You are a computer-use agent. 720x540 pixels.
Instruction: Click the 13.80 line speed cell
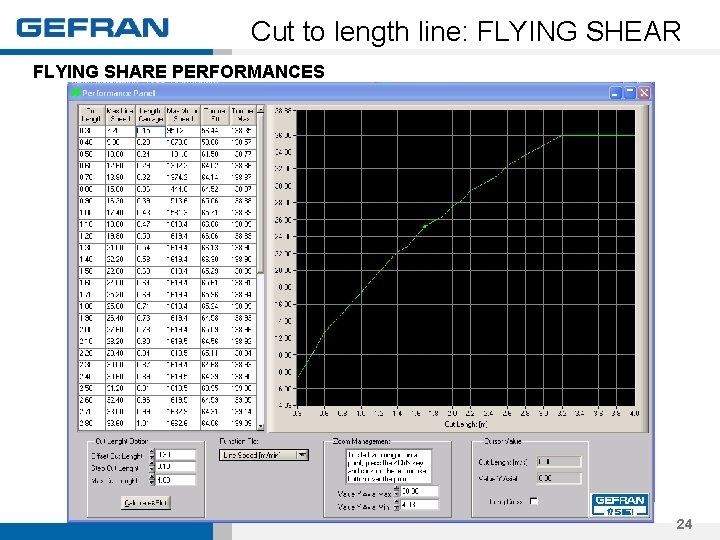pos(120,178)
